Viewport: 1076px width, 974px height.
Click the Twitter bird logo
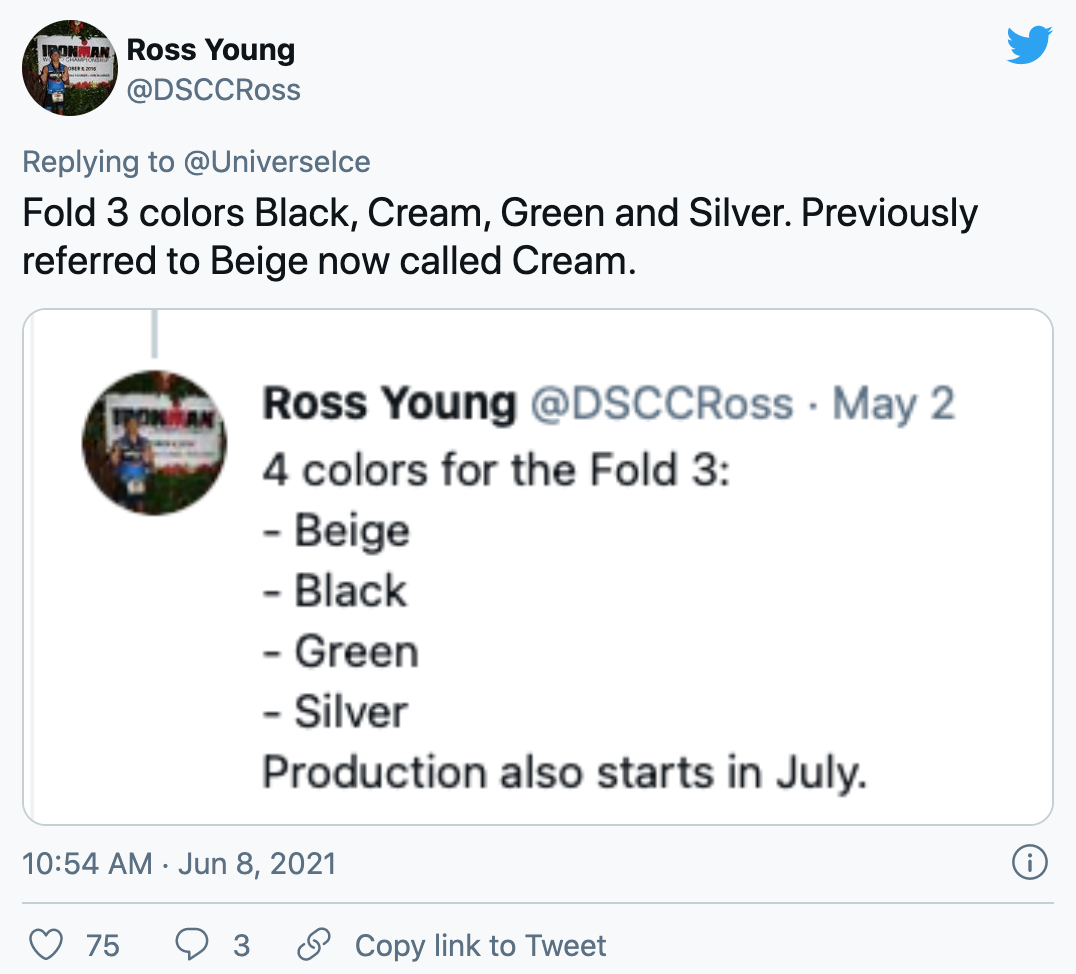[x=1029, y=45]
